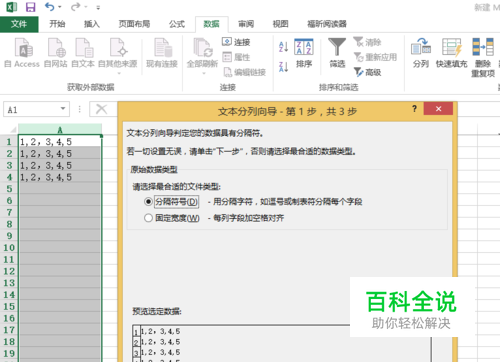Click cell A4 in the worksheet
Screen dimensions: 500x362
pyautogui.click(x=60, y=177)
